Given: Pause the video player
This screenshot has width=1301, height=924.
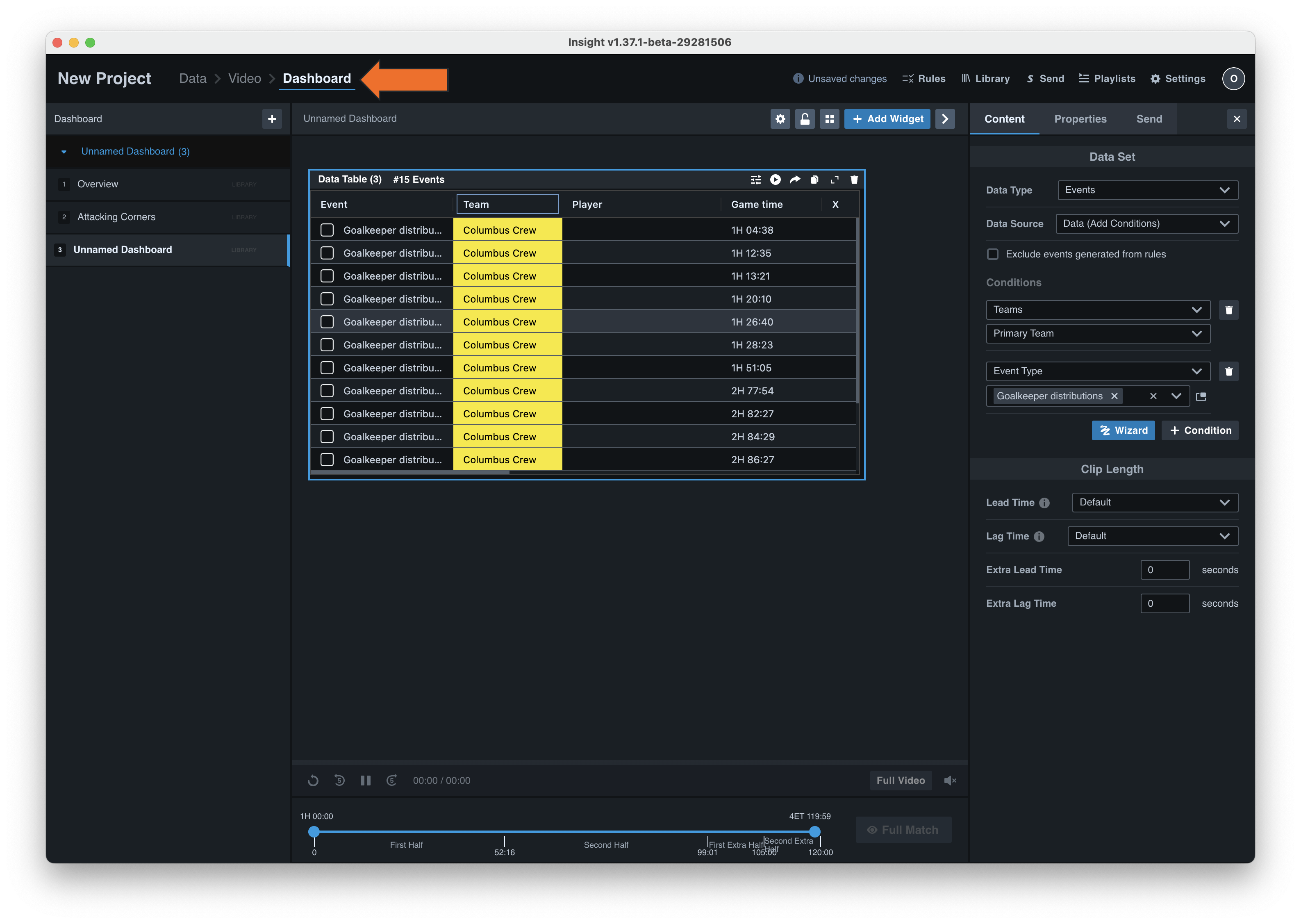Looking at the screenshot, I should (x=365, y=781).
